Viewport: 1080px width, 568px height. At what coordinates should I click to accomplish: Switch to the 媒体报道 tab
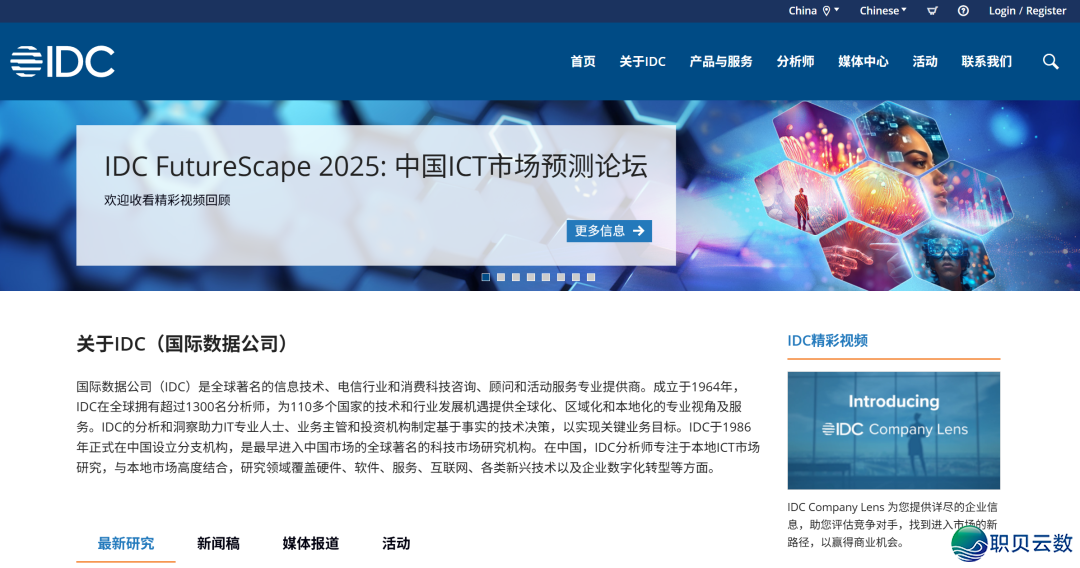tap(311, 543)
